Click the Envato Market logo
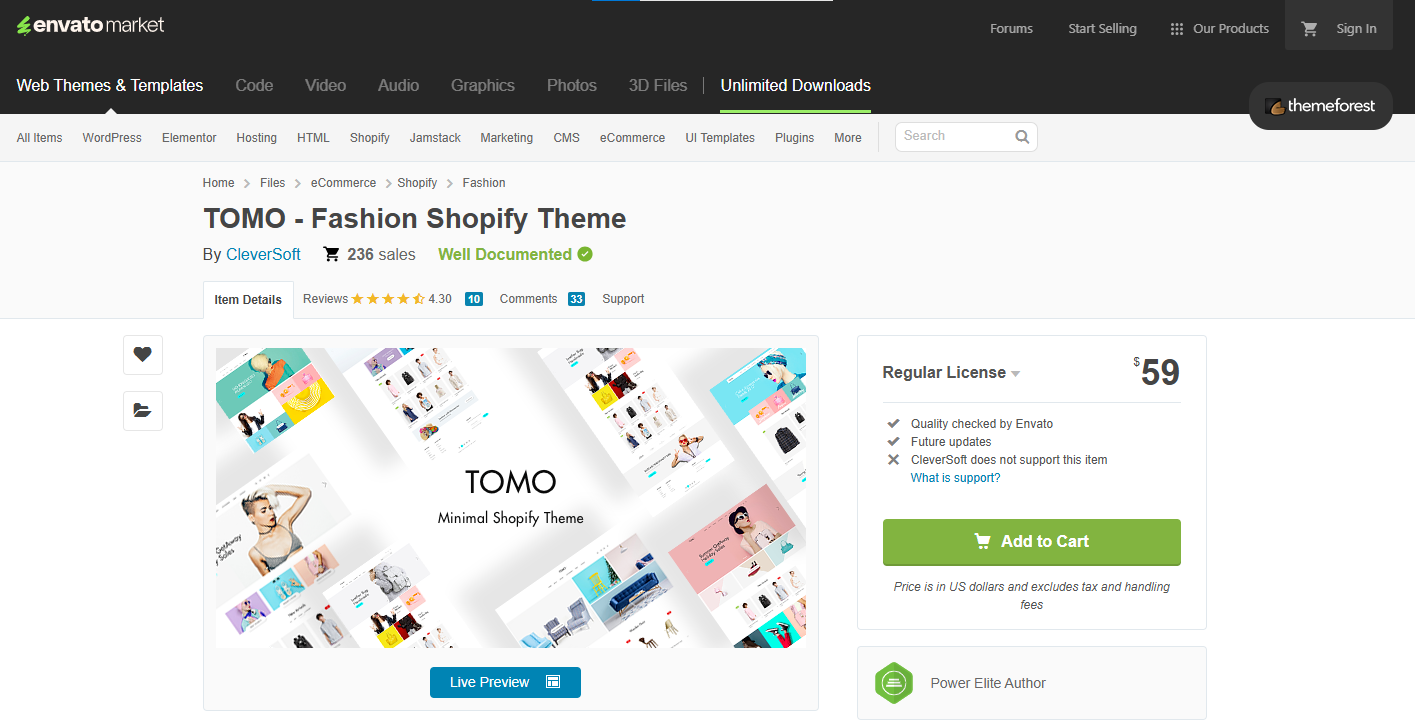1415x720 pixels. (x=91, y=25)
